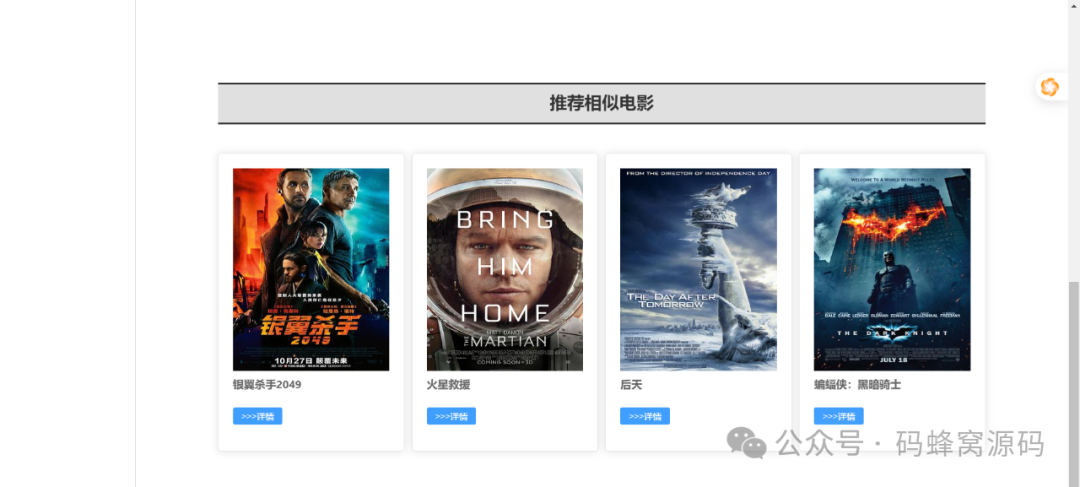Click the scrollbar track above the thumb

pyautogui.click(x=1074, y=138)
